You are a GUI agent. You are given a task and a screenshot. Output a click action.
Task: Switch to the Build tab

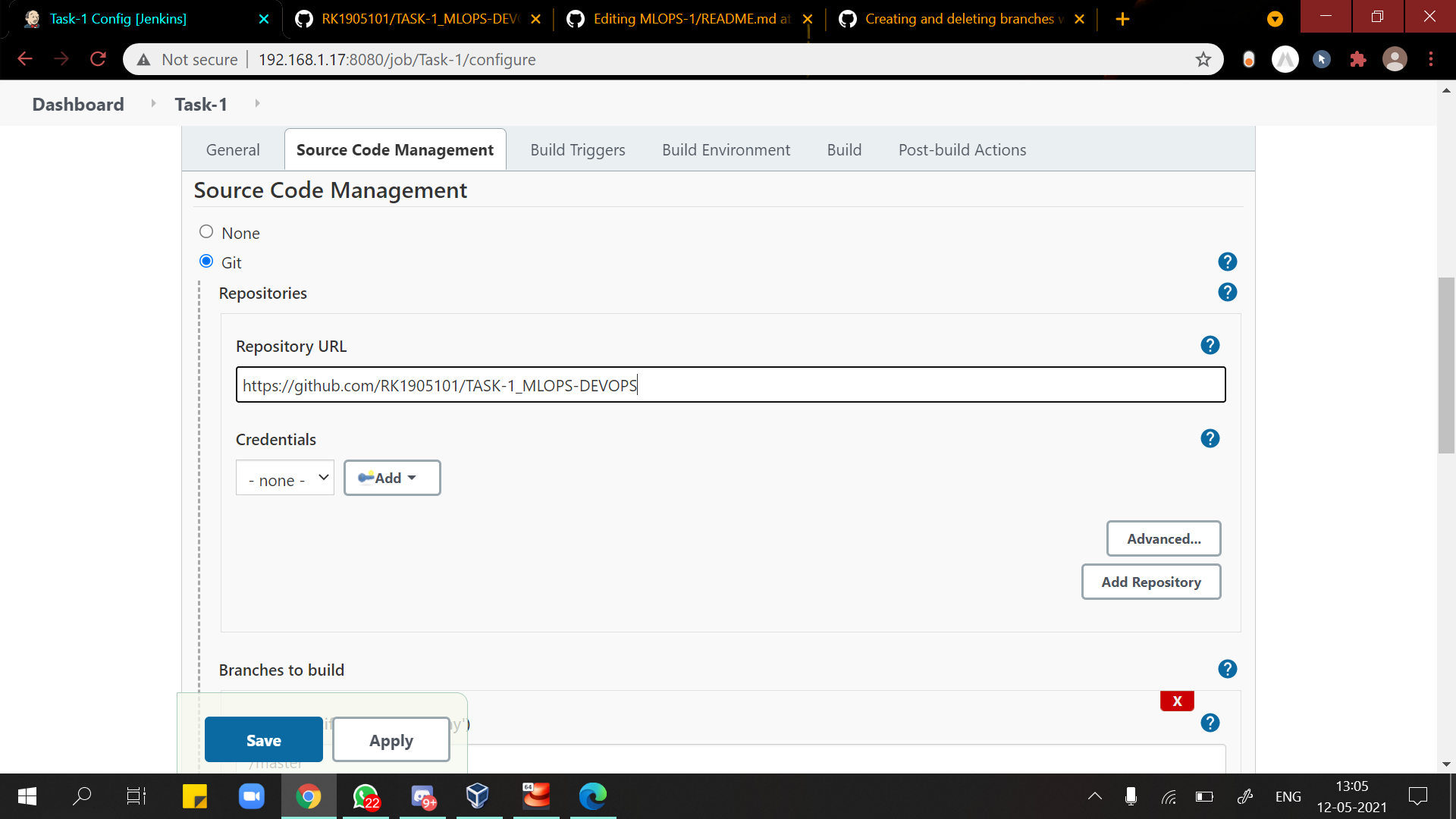pyautogui.click(x=844, y=150)
